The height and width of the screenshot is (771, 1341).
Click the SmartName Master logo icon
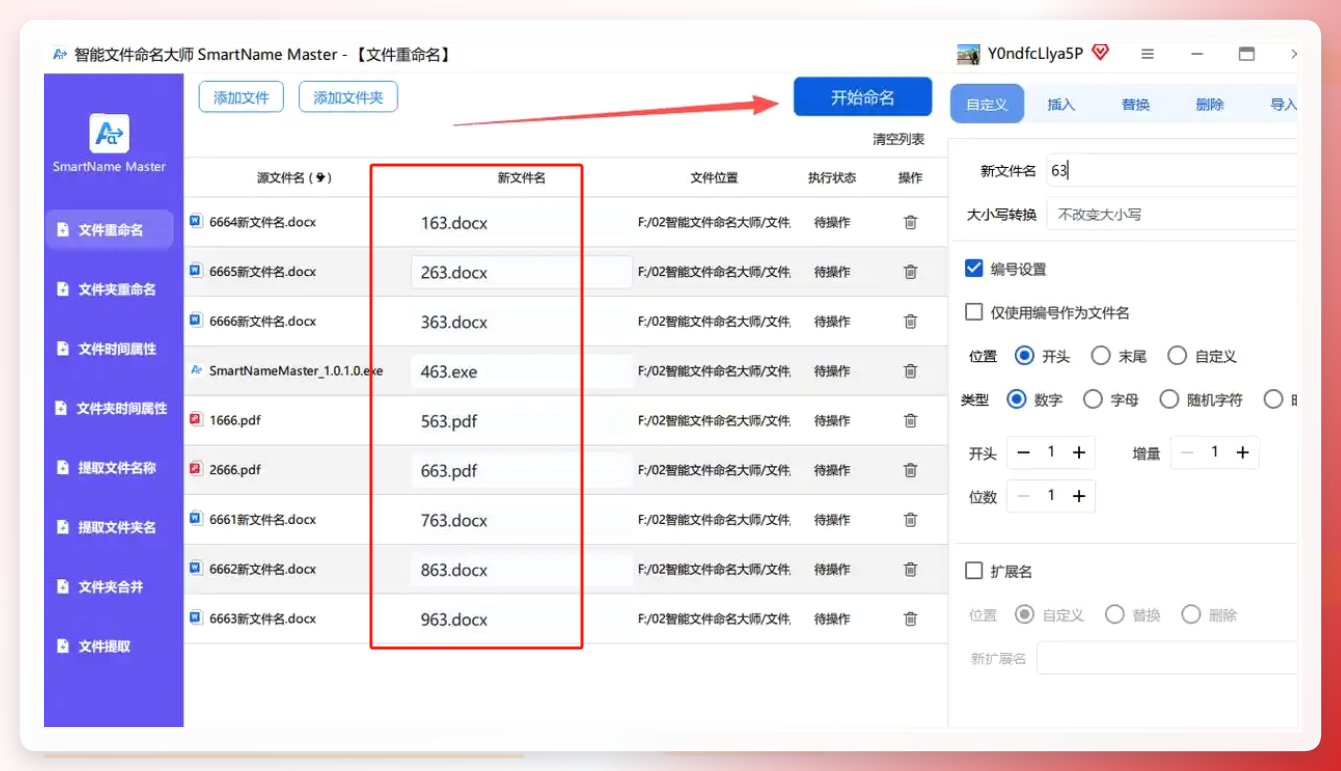coord(109,133)
